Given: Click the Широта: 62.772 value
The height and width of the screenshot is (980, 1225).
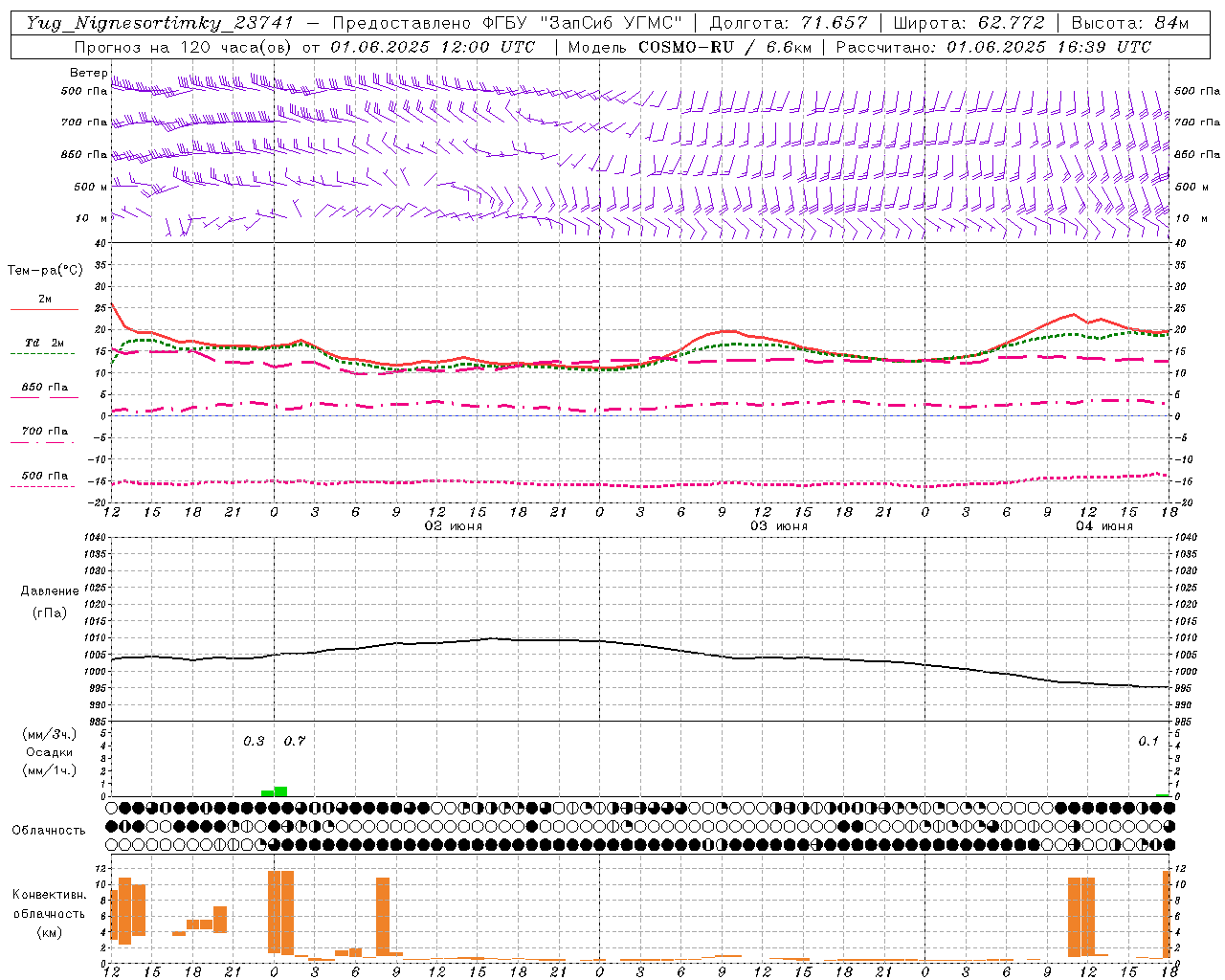Looking at the screenshot, I should [x=969, y=23].
